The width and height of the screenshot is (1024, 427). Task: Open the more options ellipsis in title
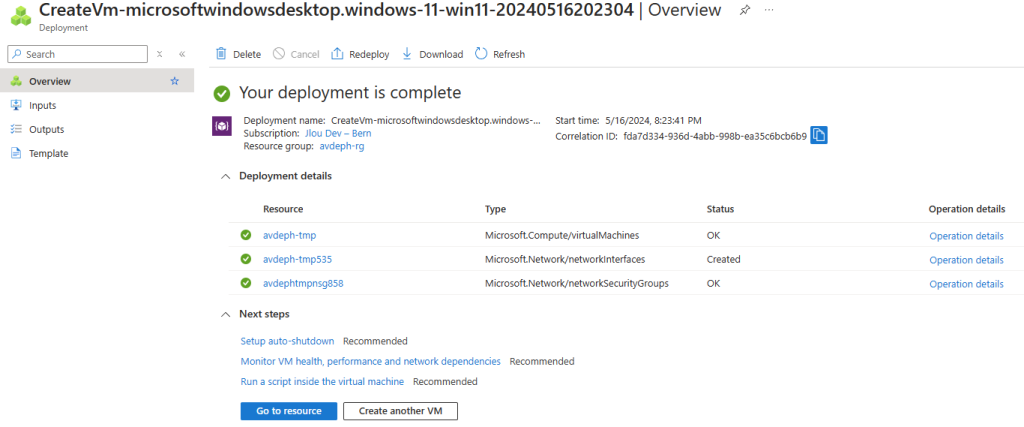[769, 10]
